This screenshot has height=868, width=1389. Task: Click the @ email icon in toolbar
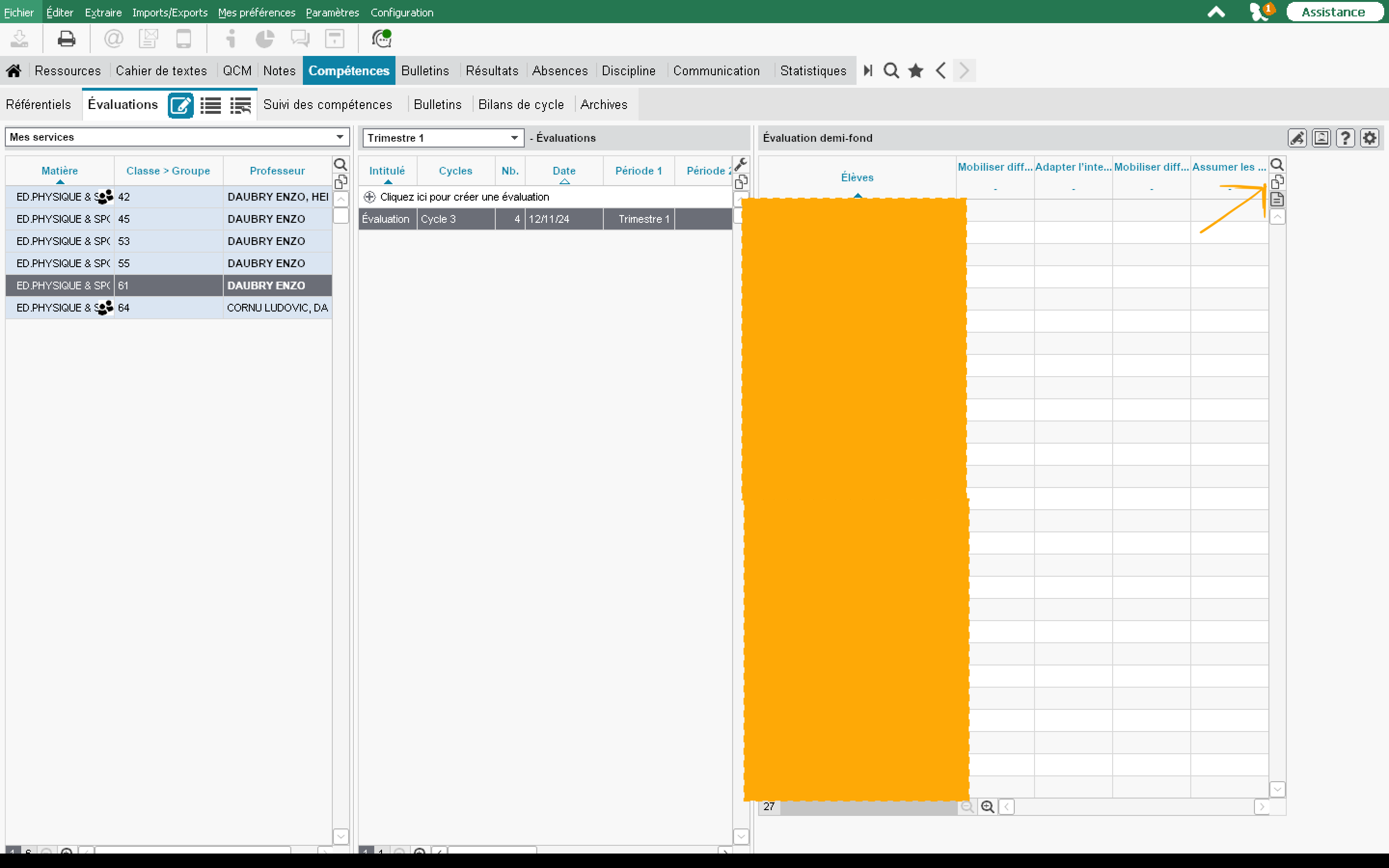113,39
